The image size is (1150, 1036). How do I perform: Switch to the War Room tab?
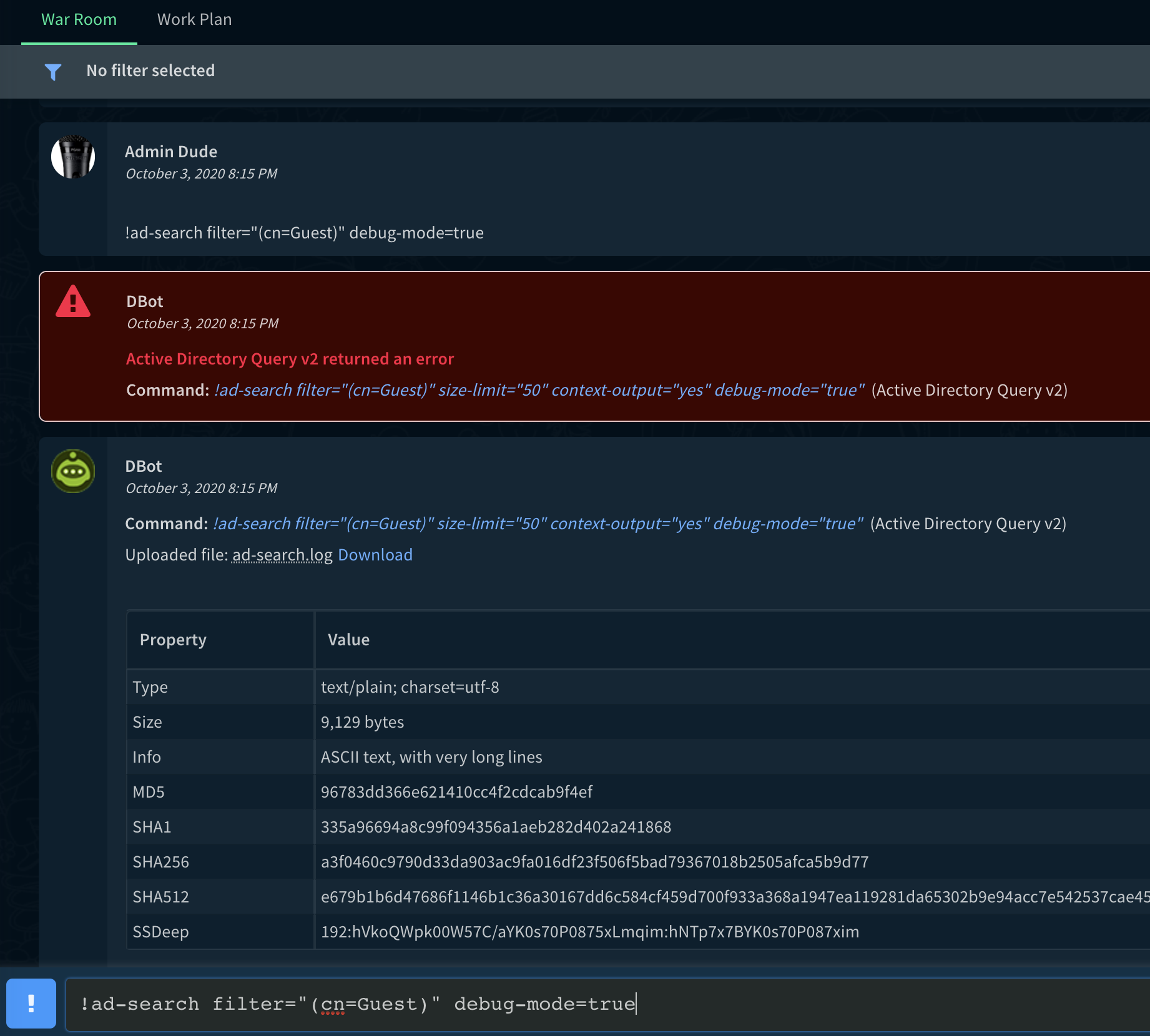[78, 19]
